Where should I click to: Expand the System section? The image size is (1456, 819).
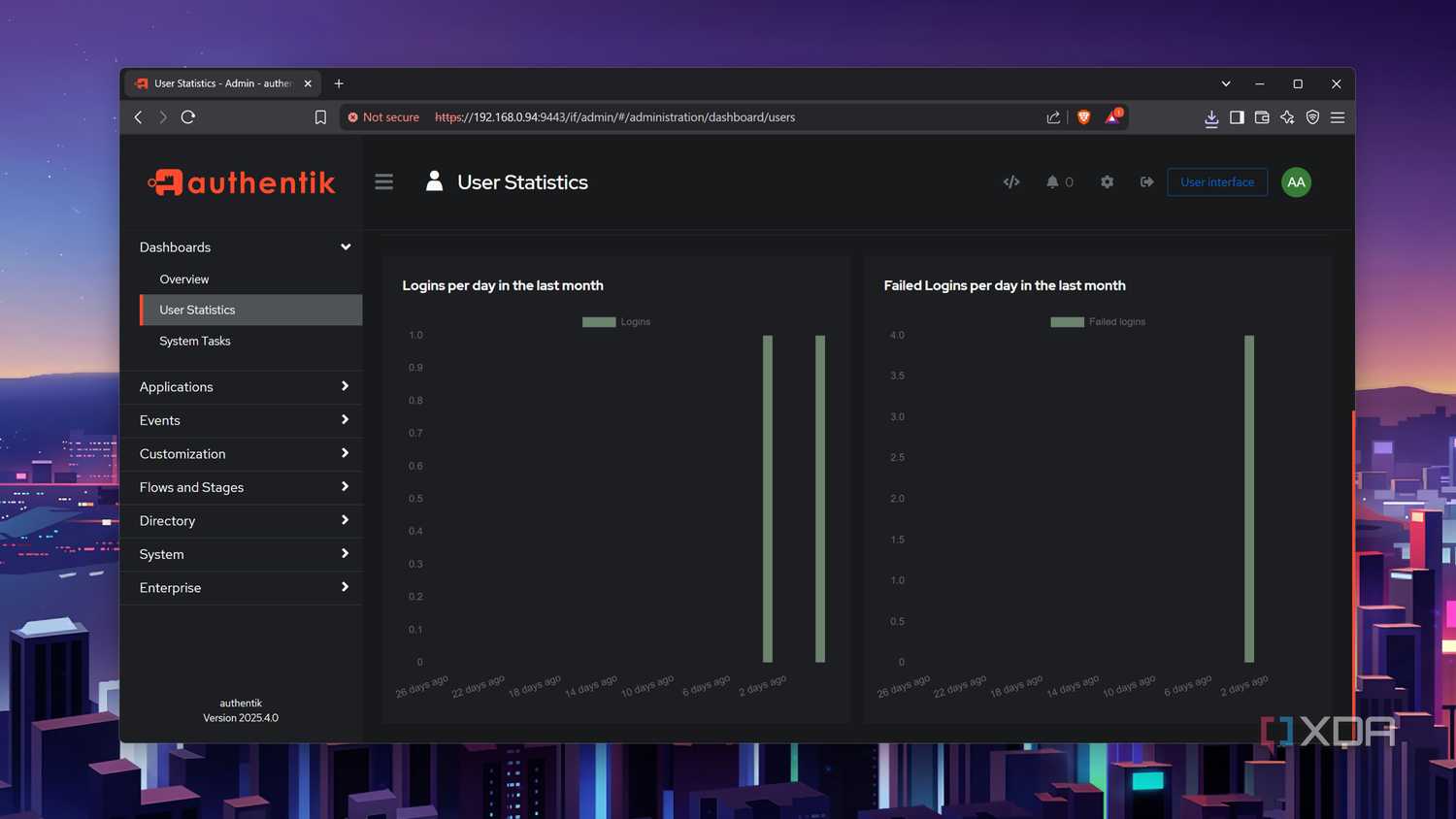click(242, 554)
